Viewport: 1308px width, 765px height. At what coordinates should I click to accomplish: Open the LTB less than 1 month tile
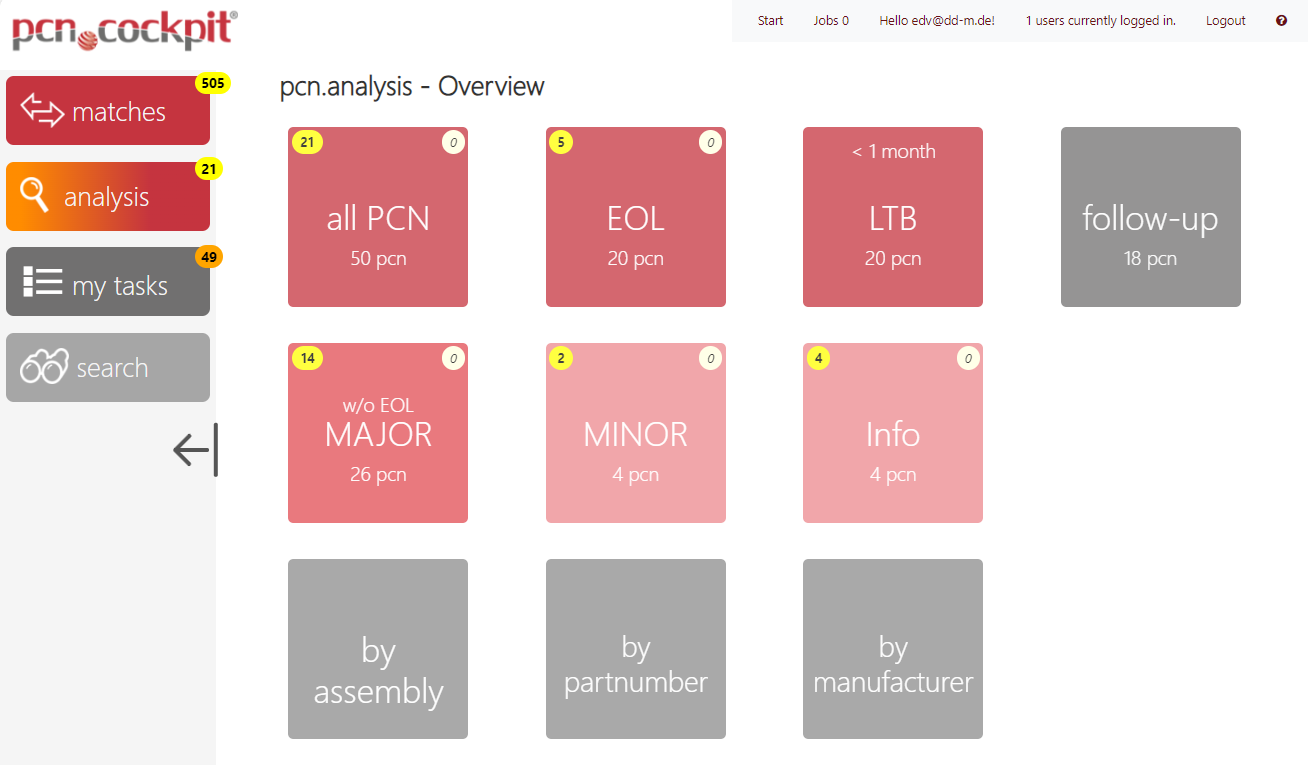[x=892, y=217]
